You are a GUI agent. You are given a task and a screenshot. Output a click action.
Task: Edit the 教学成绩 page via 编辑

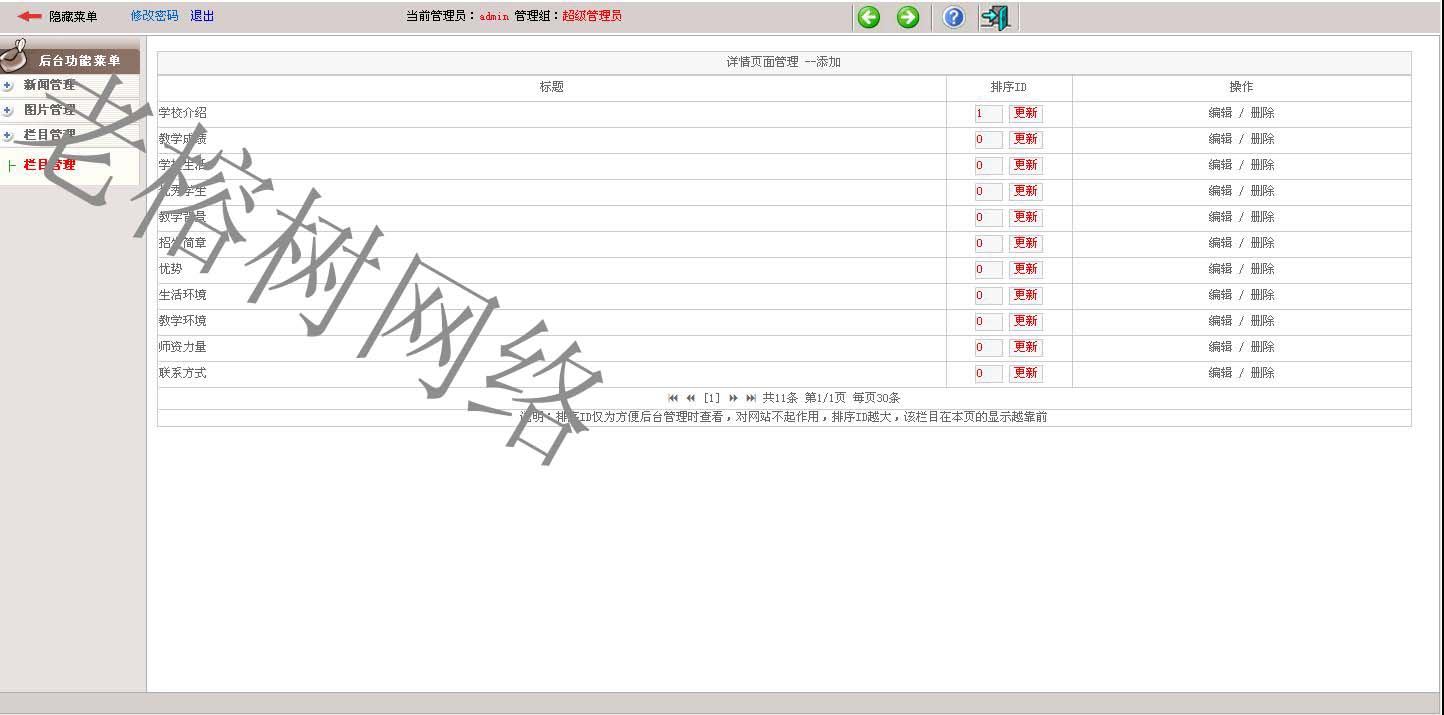coord(1220,139)
